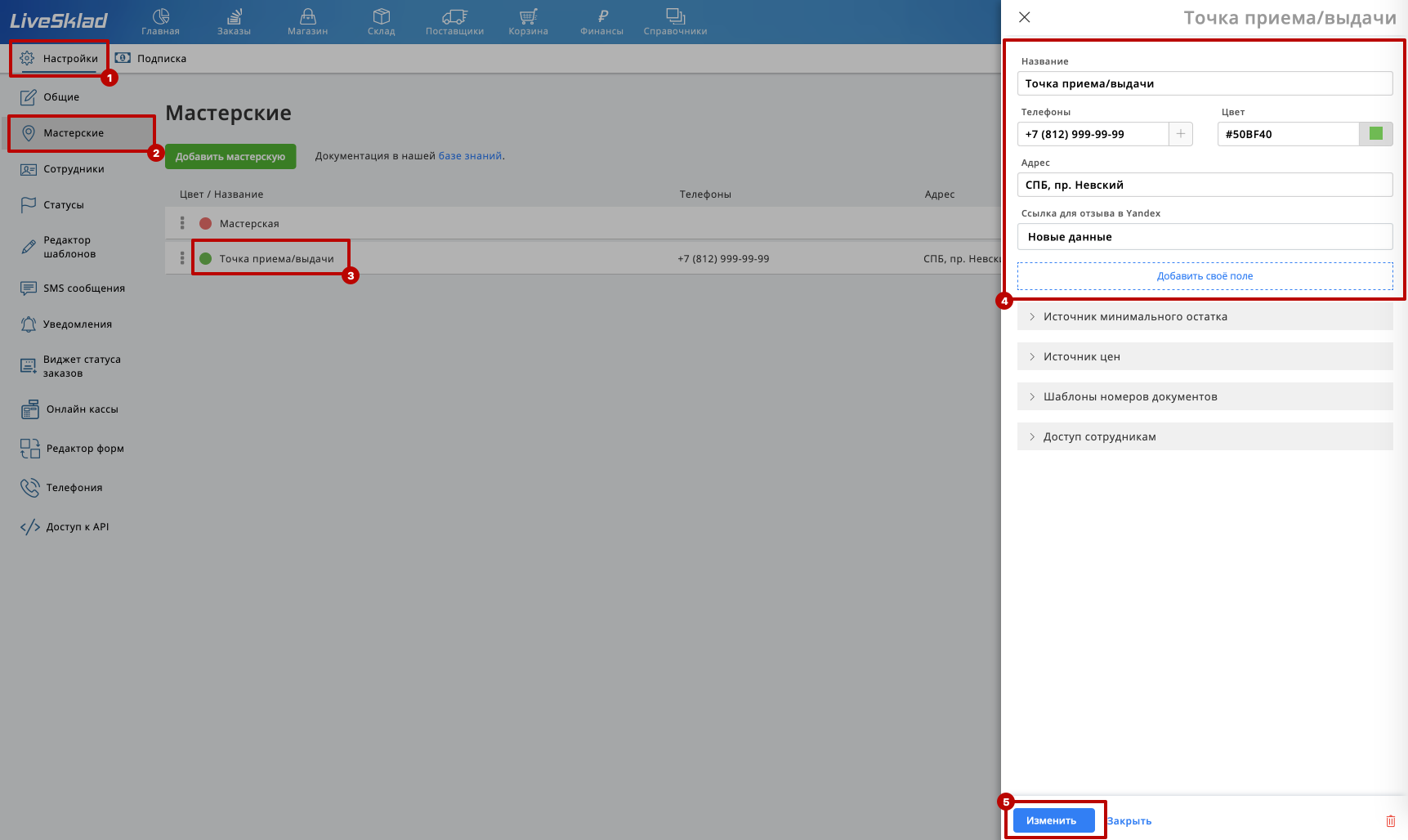1408x840 pixels.
Task: Focus the Телефоны input field
Action: (1093, 134)
